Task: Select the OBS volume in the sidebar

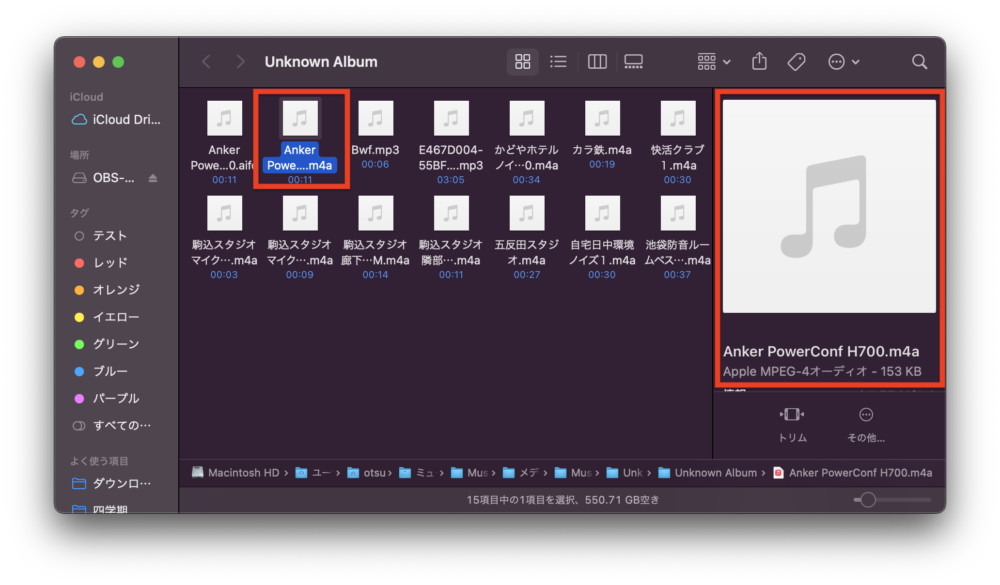Action: point(106,178)
